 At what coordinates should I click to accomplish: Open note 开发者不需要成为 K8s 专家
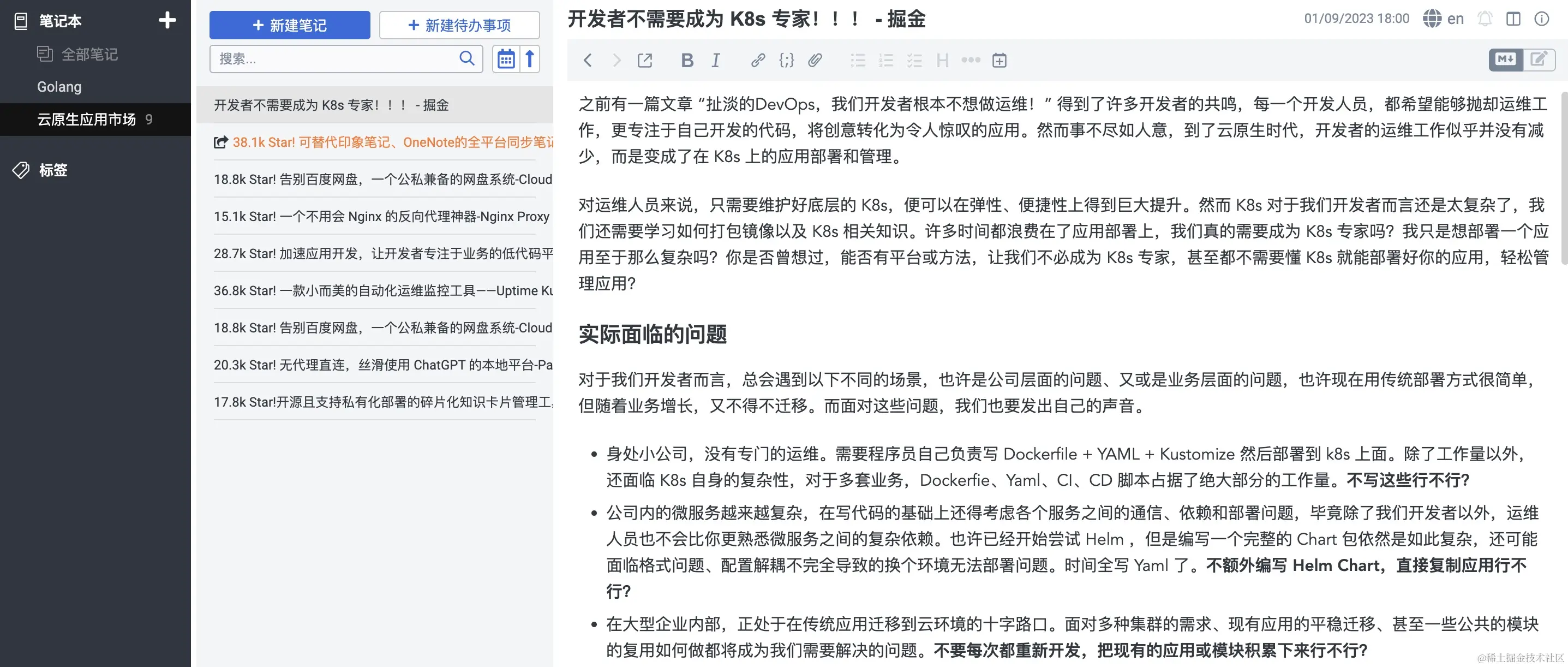[374, 105]
